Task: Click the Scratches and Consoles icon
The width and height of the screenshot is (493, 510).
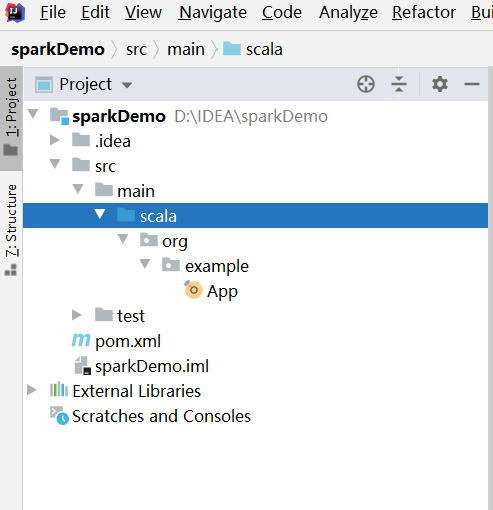Action: click(59, 415)
